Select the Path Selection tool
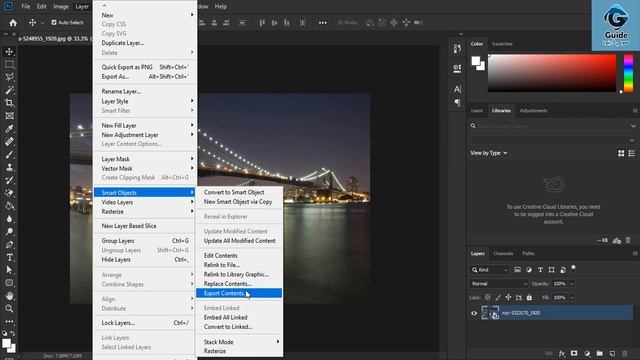Image resolution: width=640 pixels, height=360 pixels. 9,270
